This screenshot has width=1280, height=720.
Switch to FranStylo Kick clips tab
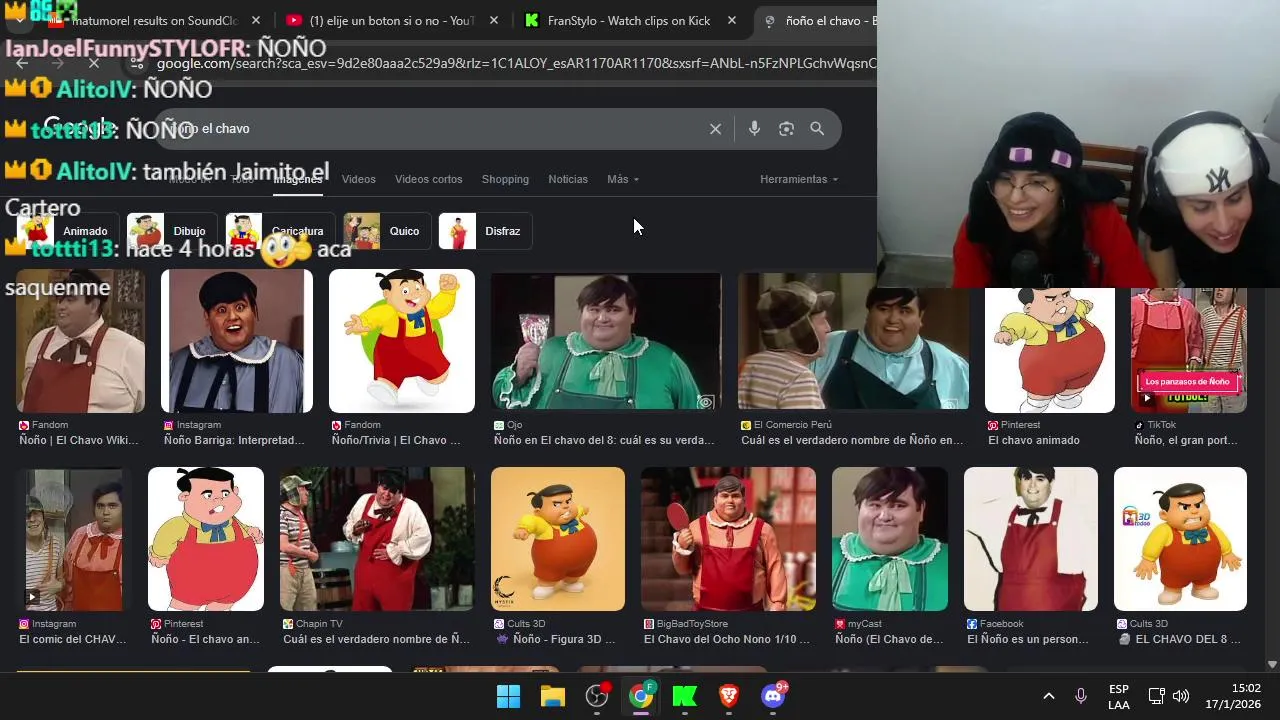click(630, 20)
